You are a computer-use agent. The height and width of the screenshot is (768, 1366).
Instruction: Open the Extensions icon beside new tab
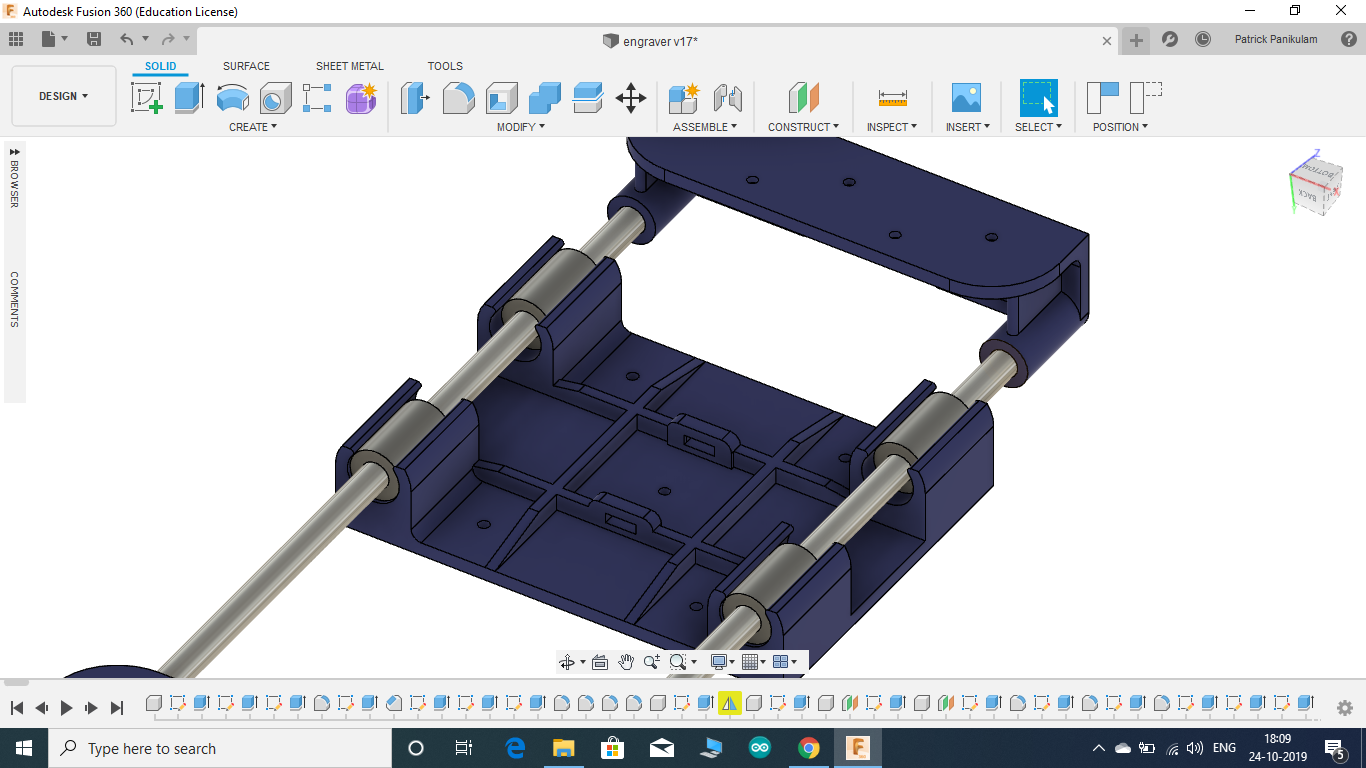(1169, 39)
